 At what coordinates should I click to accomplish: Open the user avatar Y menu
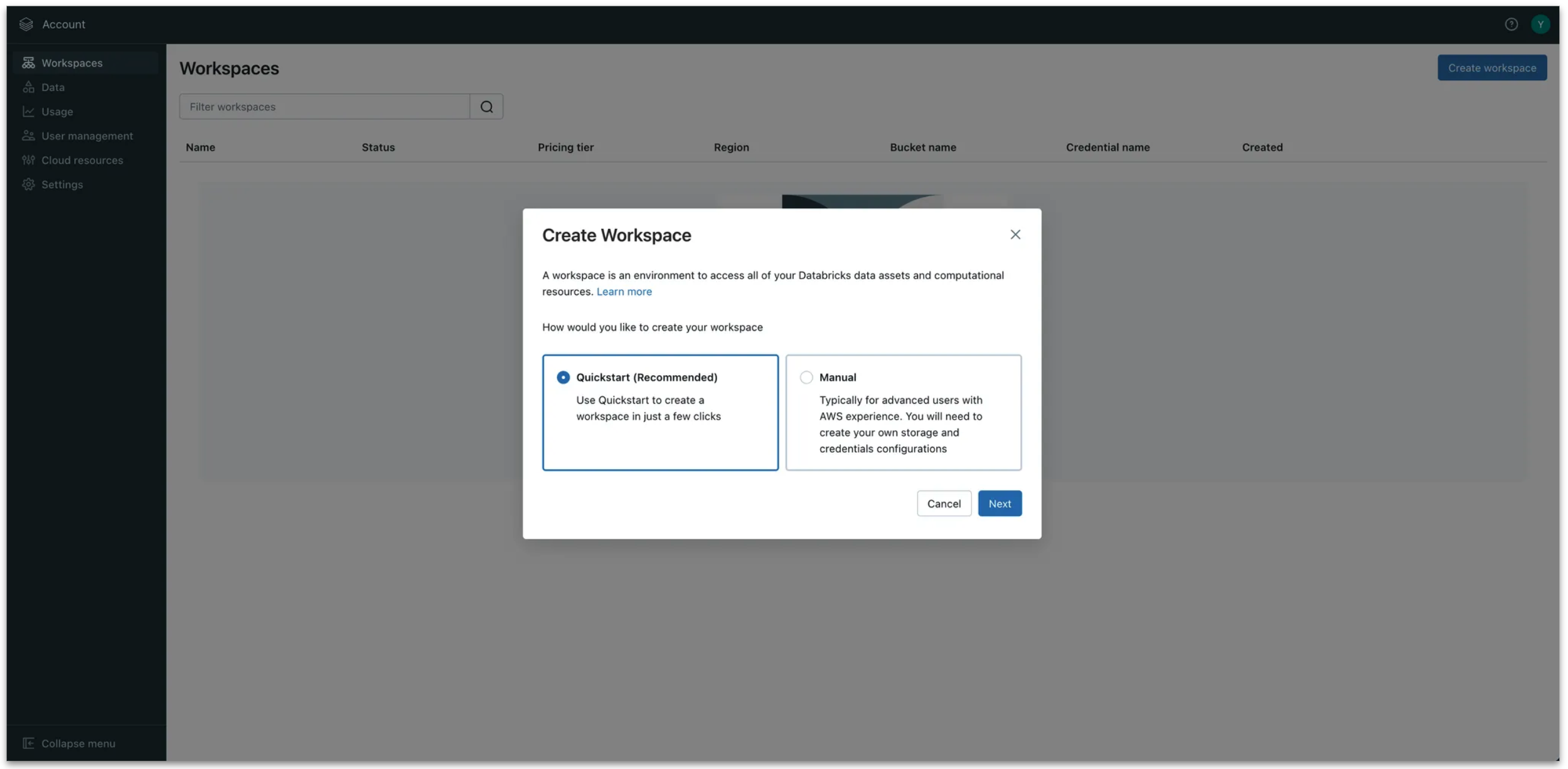click(1540, 24)
